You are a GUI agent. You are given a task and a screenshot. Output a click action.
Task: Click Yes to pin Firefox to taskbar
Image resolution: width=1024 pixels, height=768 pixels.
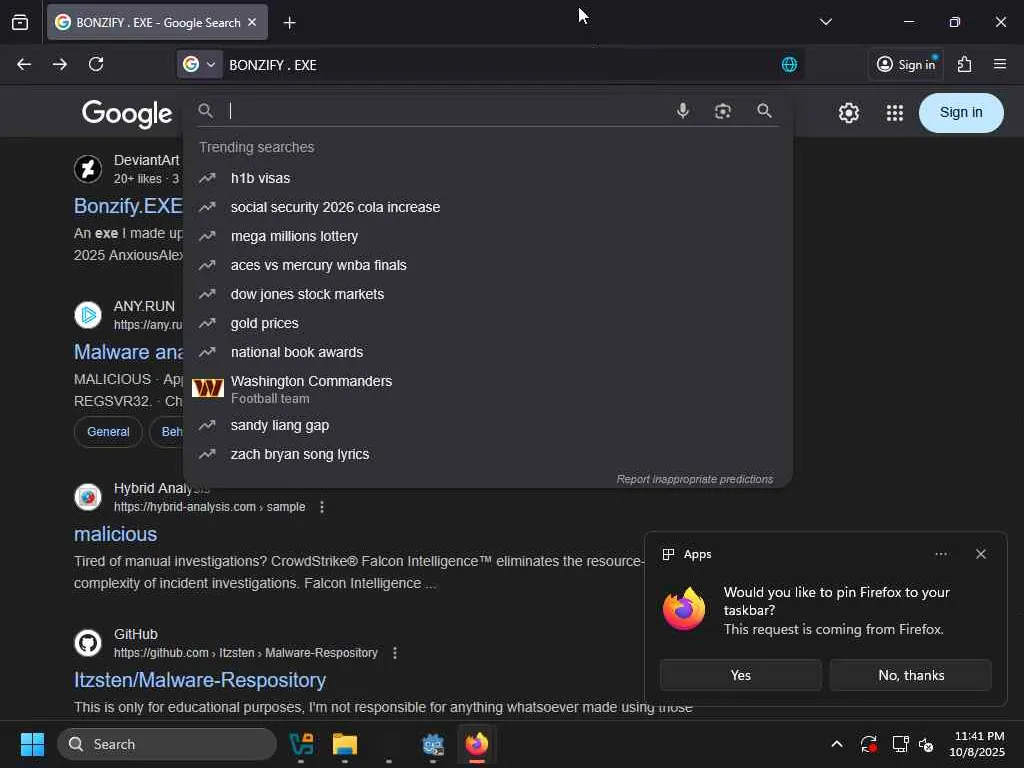coord(741,675)
